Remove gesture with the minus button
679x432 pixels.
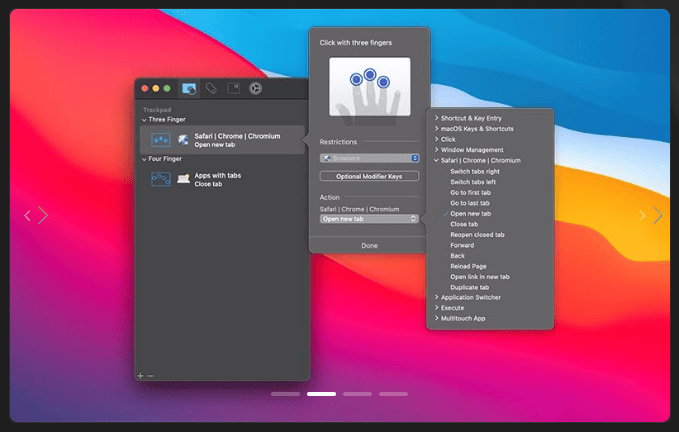pyautogui.click(x=150, y=376)
